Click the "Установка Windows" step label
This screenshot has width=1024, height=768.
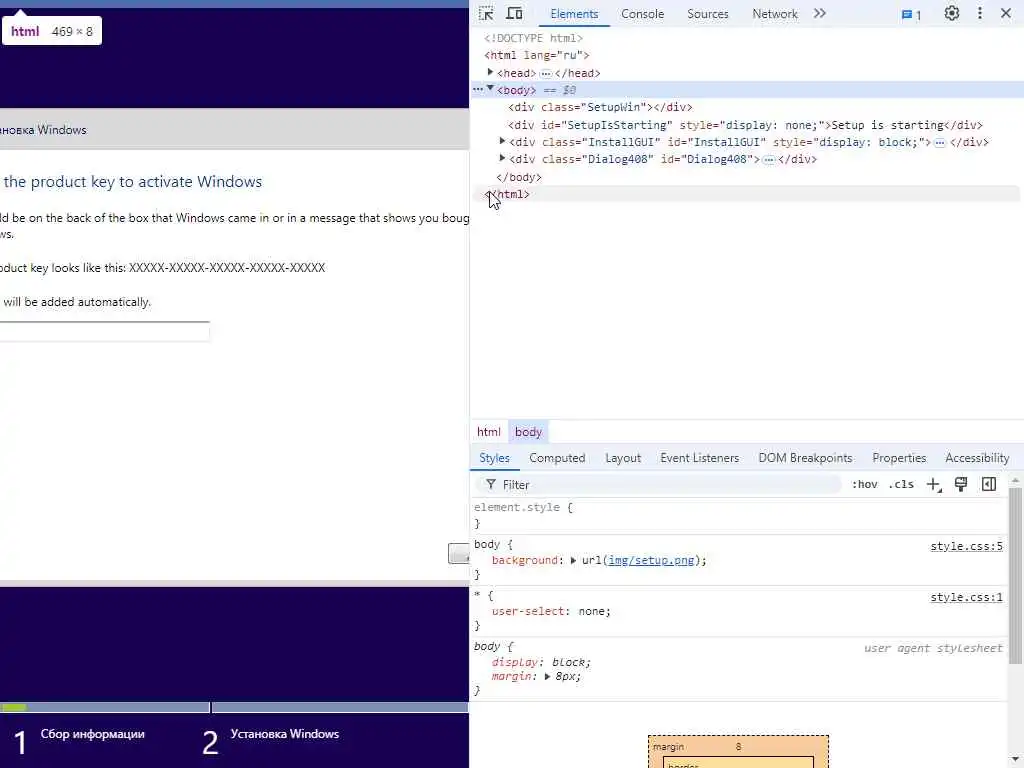(x=285, y=734)
